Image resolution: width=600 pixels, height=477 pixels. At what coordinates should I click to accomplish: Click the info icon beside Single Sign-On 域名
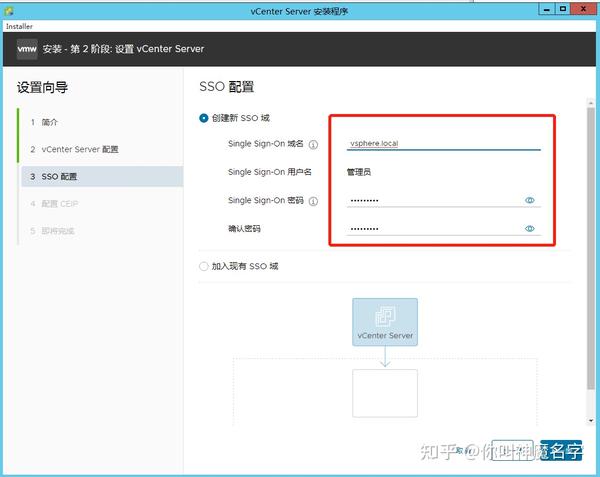pyautogui.click(x=313, y=145)
